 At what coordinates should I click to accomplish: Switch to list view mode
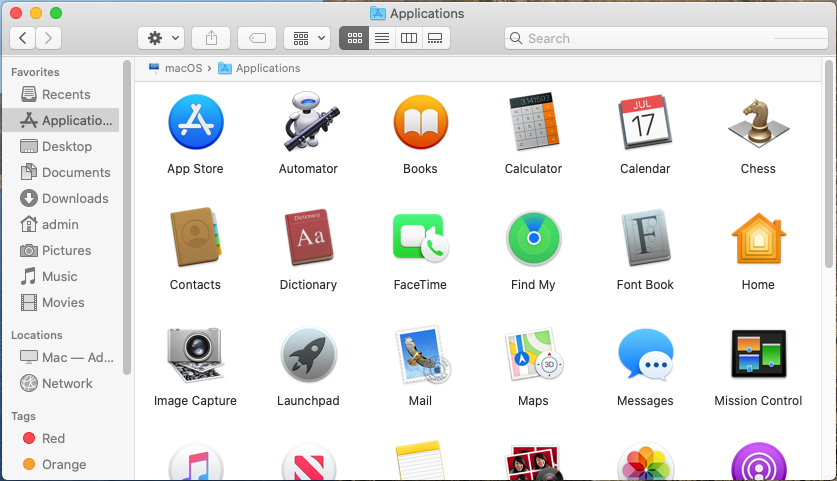point(381,38)
